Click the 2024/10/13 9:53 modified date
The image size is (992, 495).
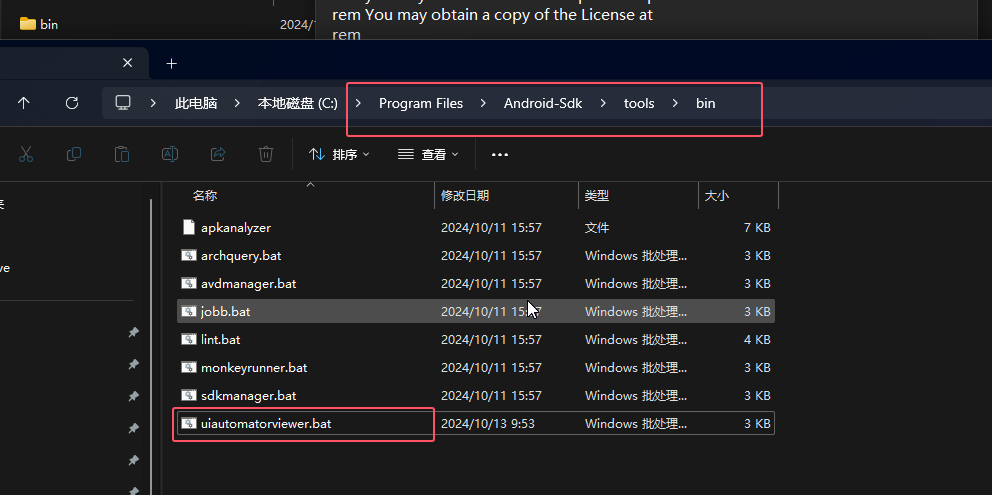click(x=488, y=423)
